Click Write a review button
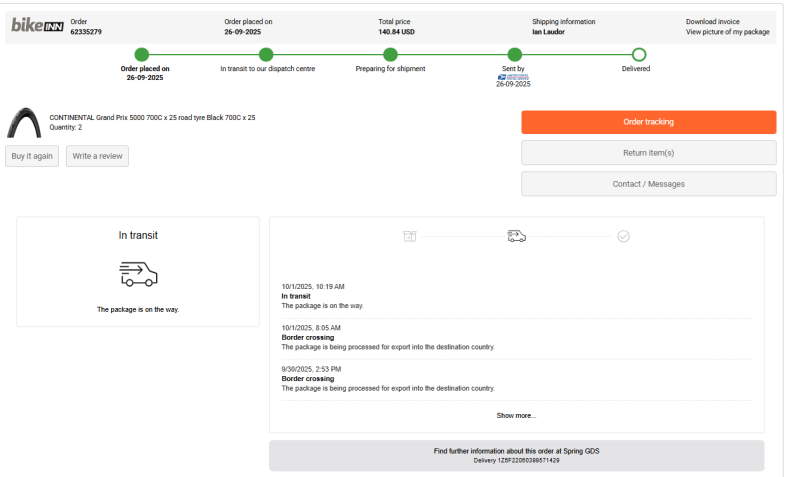 [x=97, y=156]
